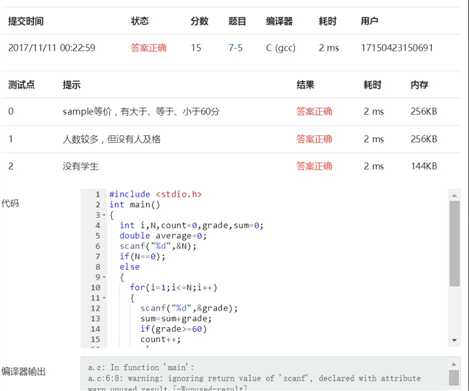Click the red 答案正确 status in the submission row

point(148,48)
